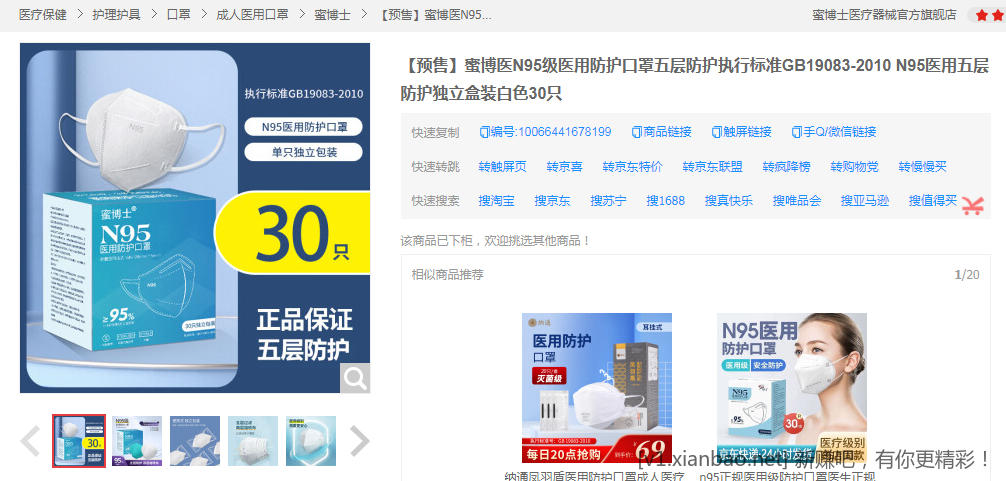Viewport: 1006px width, 481px height.
Task: Open the 护理护具 breadcrumb category
Action: click(x=117, y=15)
